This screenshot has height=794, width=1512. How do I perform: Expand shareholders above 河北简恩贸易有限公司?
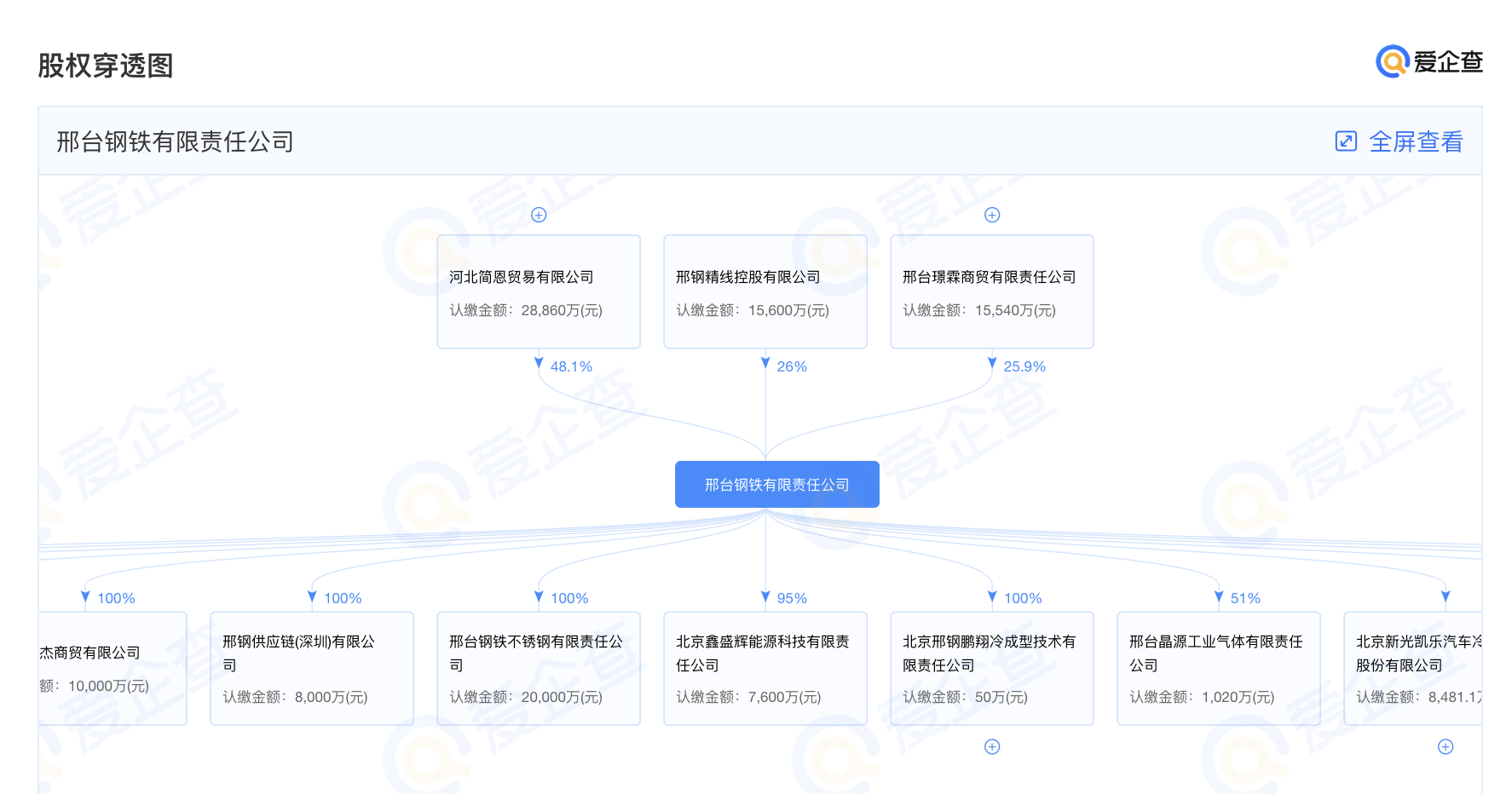(539, 215)
